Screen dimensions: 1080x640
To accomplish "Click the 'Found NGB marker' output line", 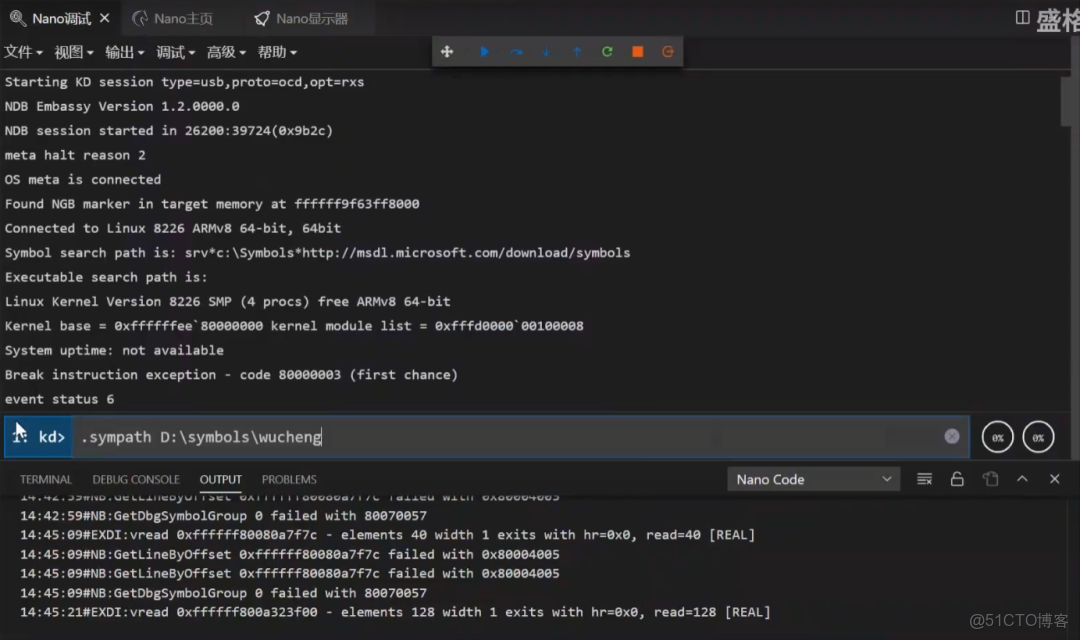I will point(212,204).
